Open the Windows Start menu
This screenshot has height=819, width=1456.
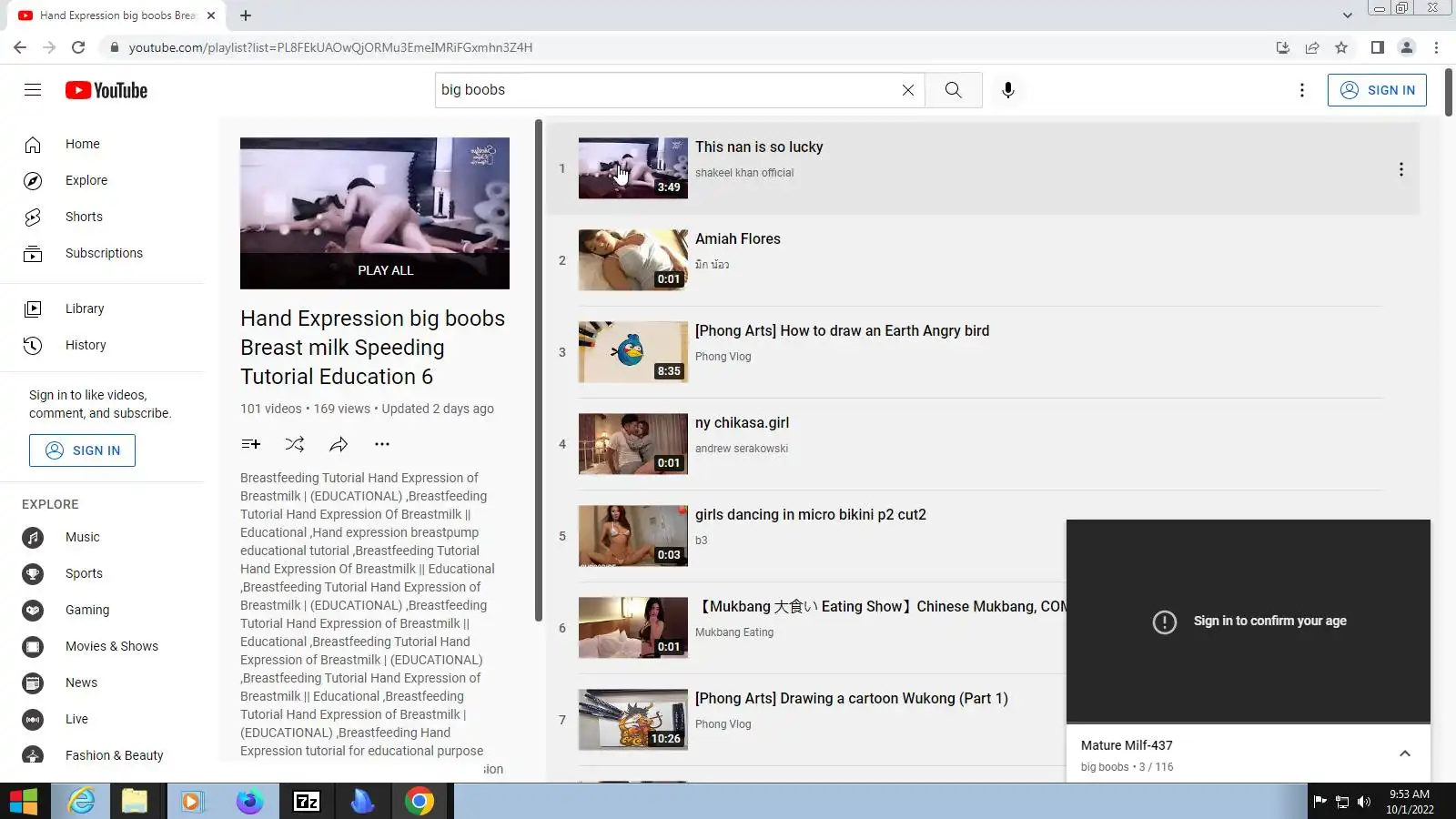point(24,801)
